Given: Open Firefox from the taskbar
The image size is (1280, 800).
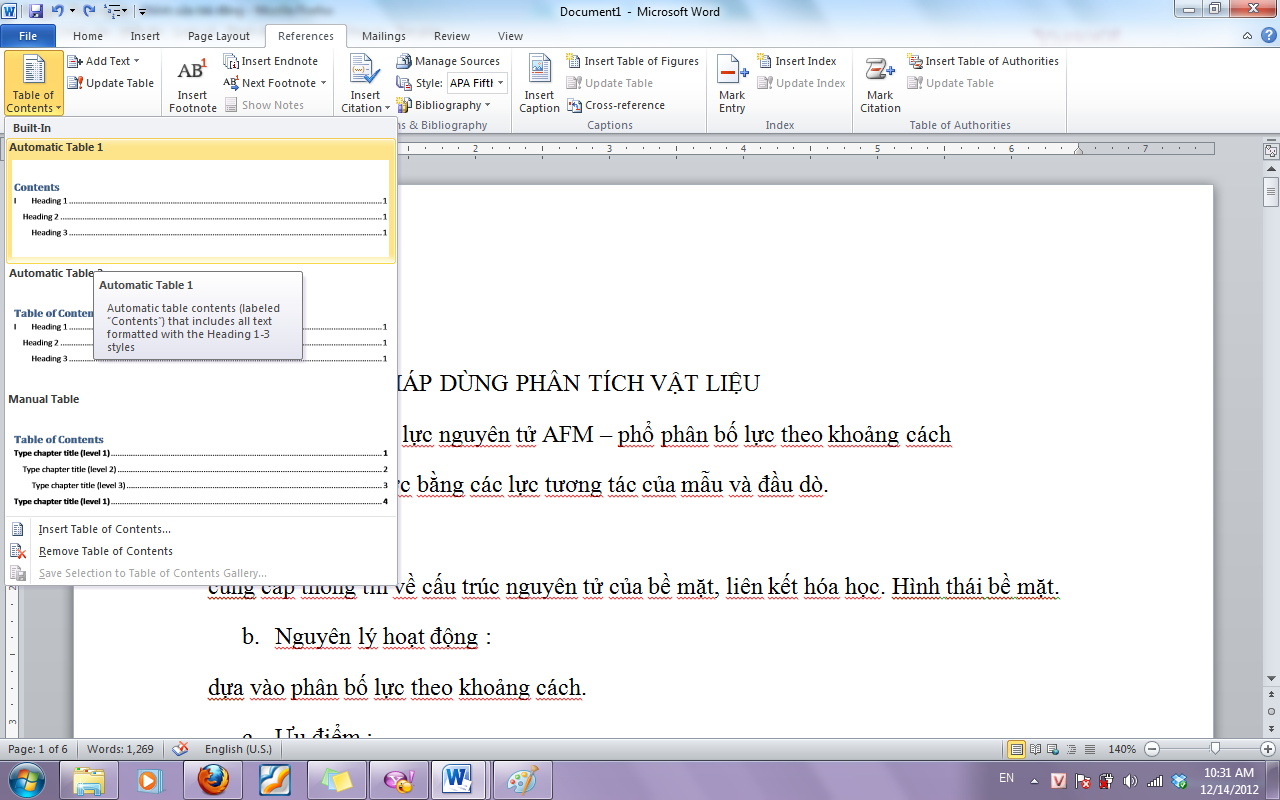Looking at the screenshot, I should pos(212,779).
